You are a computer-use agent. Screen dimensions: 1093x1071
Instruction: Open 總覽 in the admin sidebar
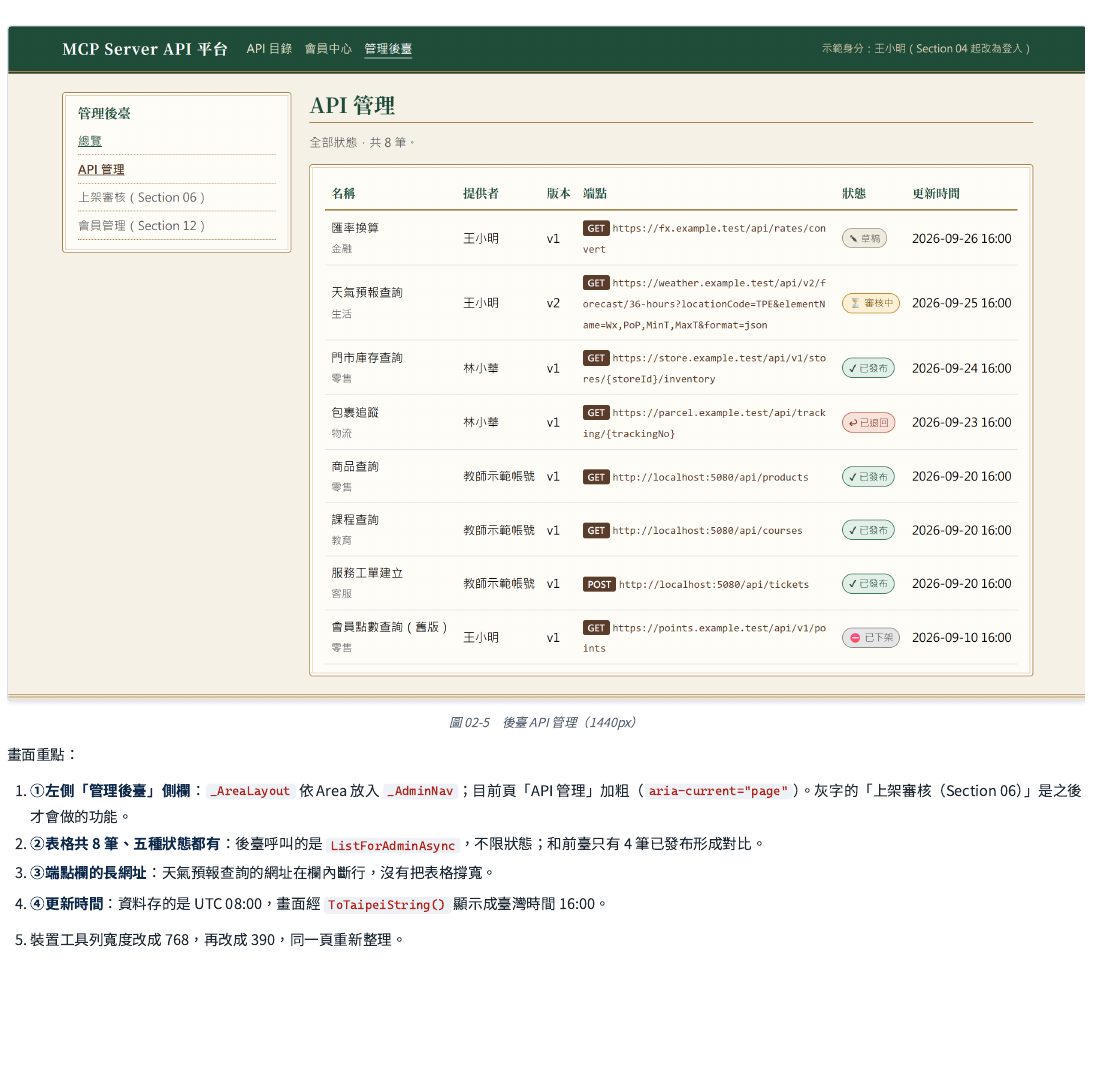[90, 141]
